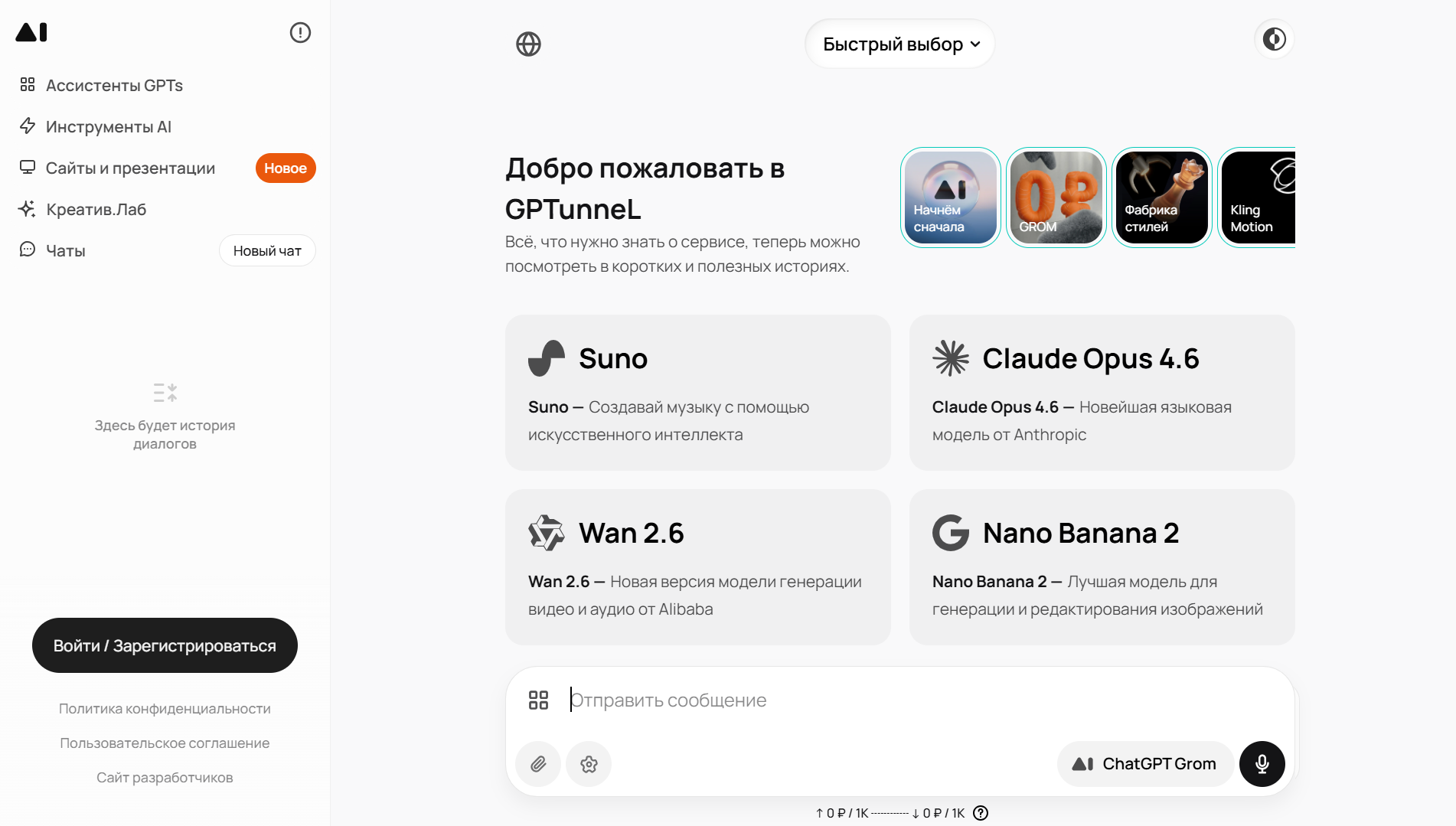
Task: Click Войти / Зарегистрироваться button
Action: [x=165, y=645]
